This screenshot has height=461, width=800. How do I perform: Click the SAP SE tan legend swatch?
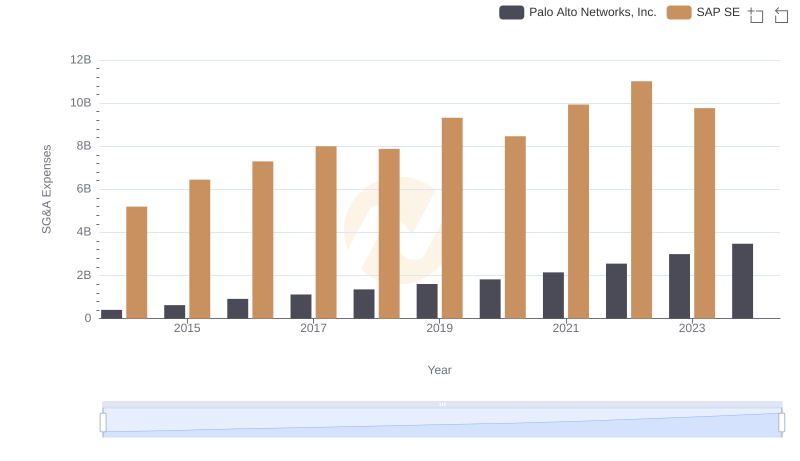tap(679, 12)
